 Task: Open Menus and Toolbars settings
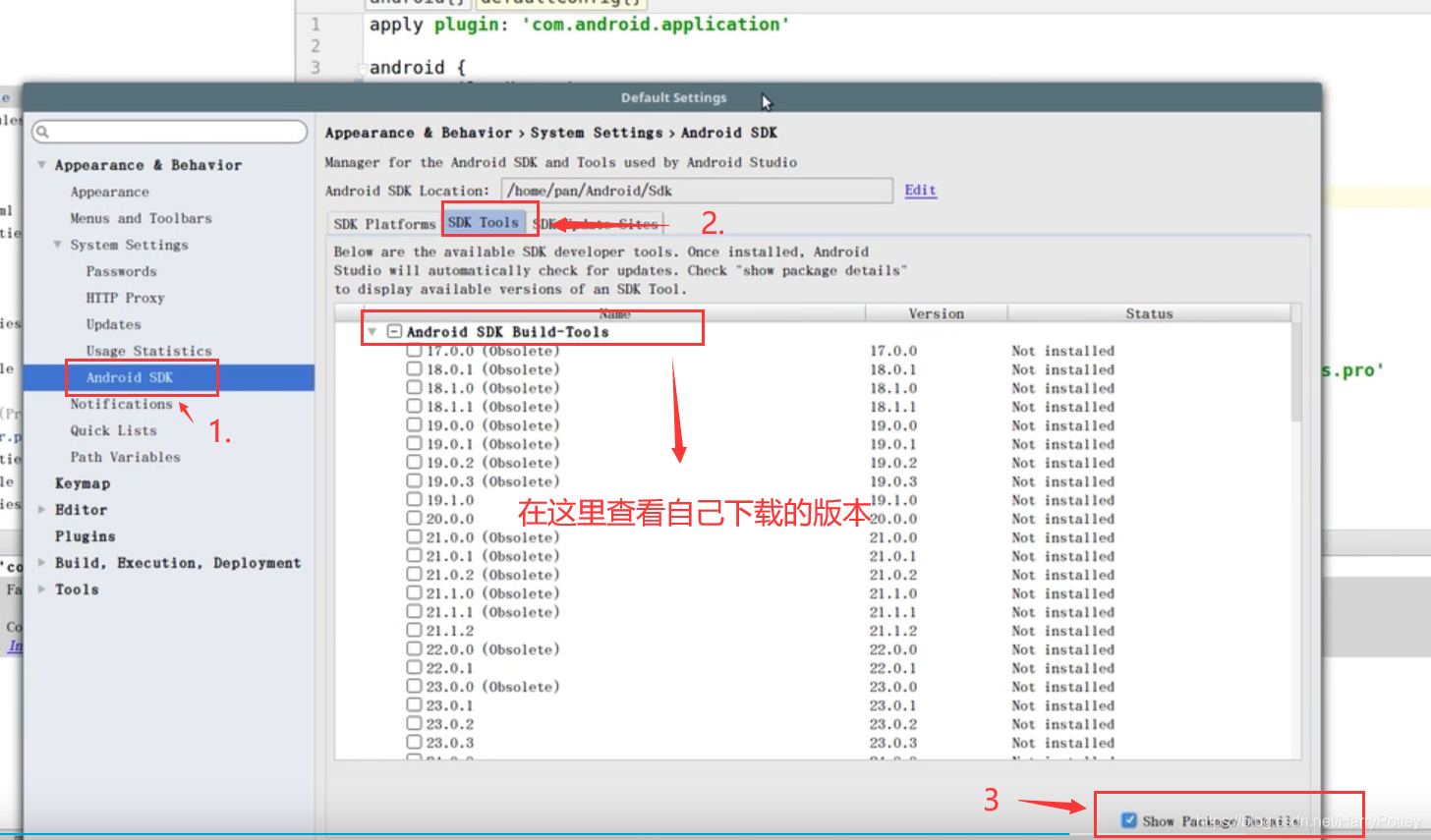(141, 218)
